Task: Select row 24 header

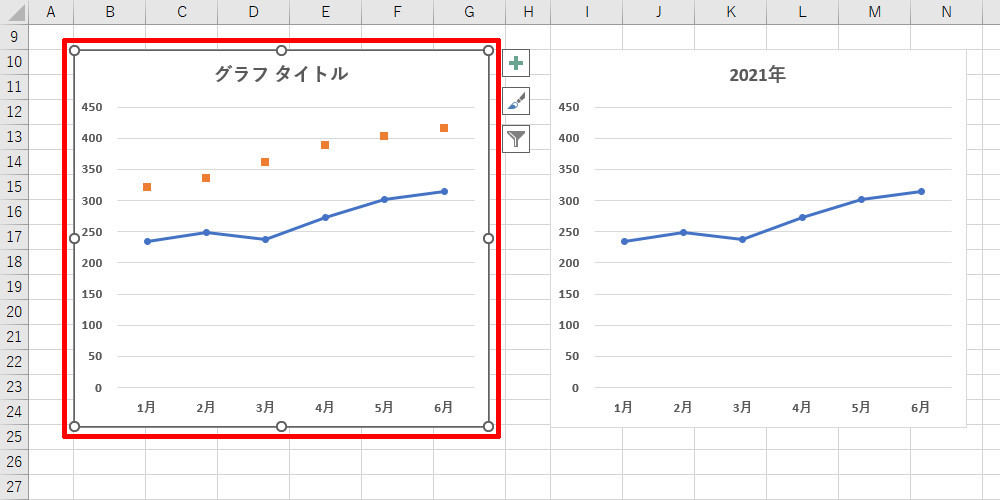Action: (14, 411)
